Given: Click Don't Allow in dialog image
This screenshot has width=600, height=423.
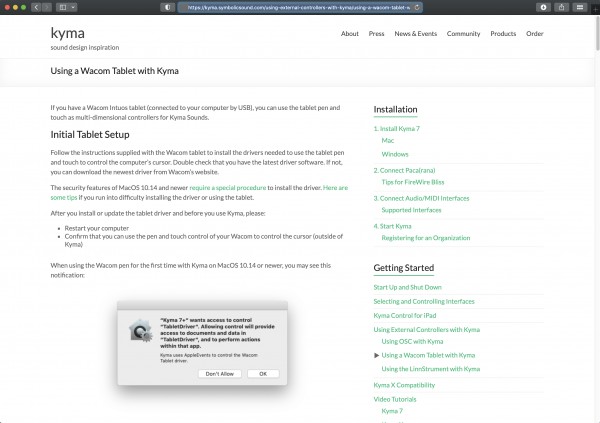Looking at the screenshot, I should [x=220, y=374].
